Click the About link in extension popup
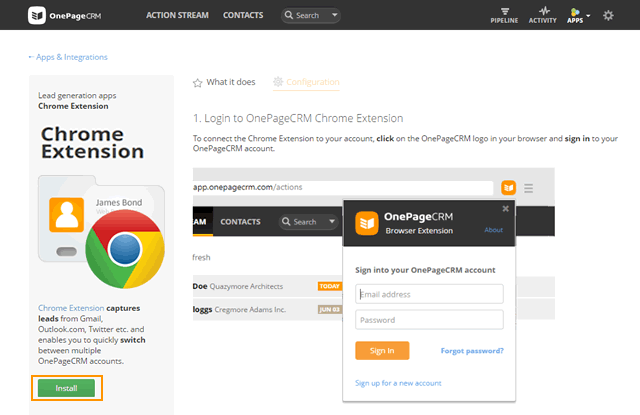The height and width of the screenshot is (415, 640). coord(493,230)
